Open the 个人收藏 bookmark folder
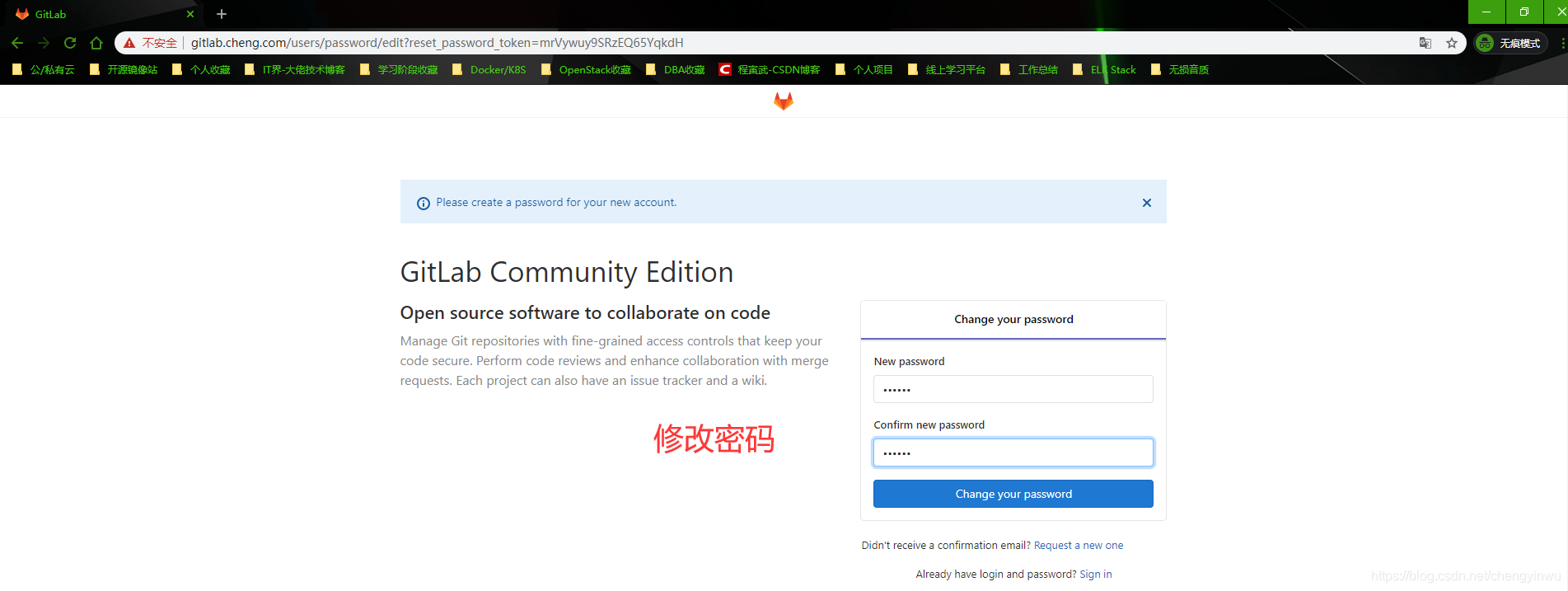 tap(201, 70)
